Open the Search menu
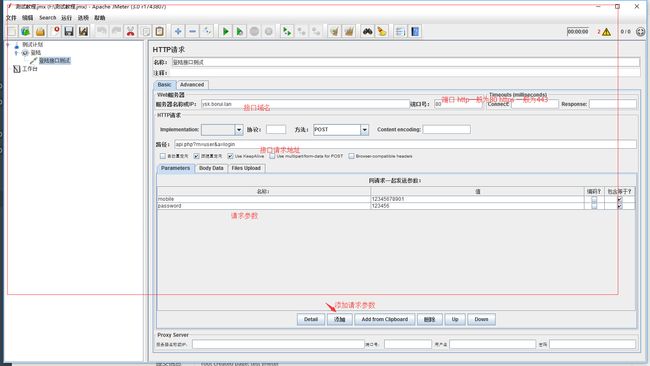The image size is (650, 366). click(x=48, y=18)
